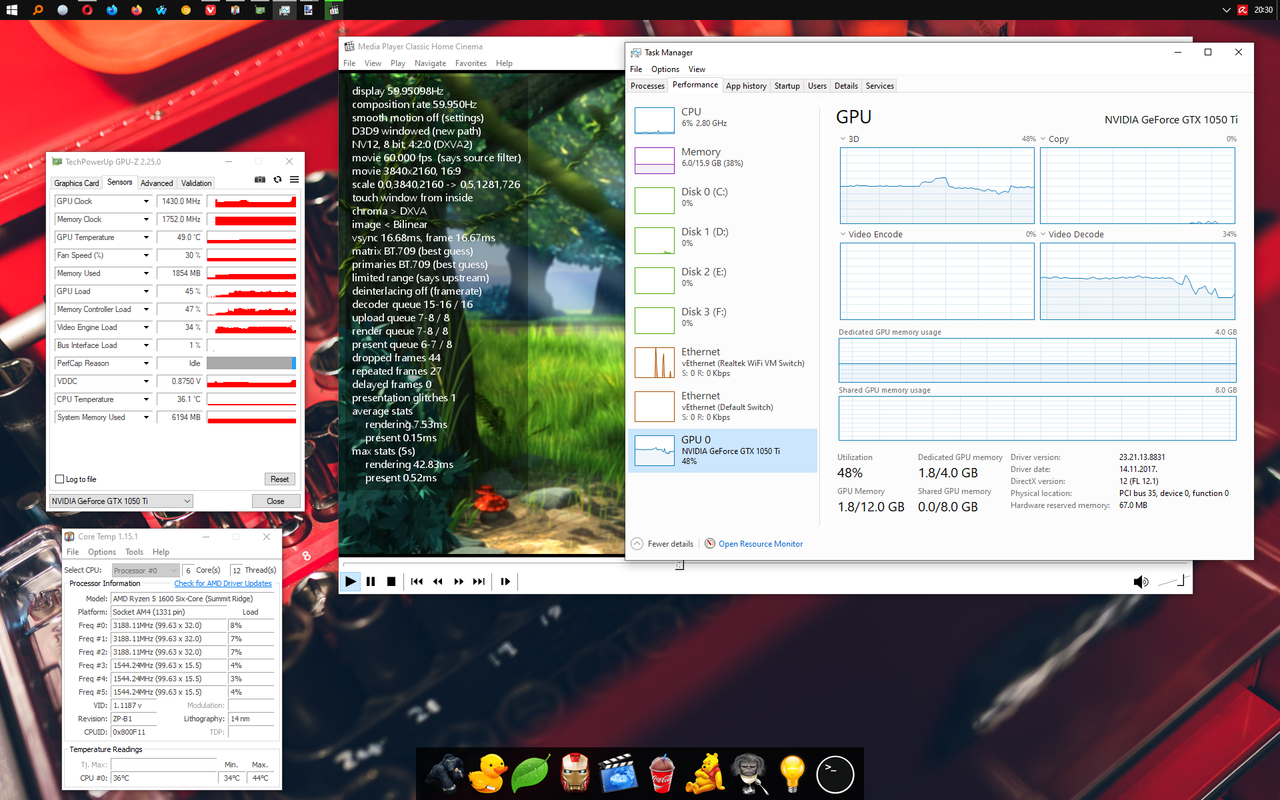Select Ethernet Realtek WiFi VM Switch entry
This screenshot has height=800, width=1280.
coord(722,362)
